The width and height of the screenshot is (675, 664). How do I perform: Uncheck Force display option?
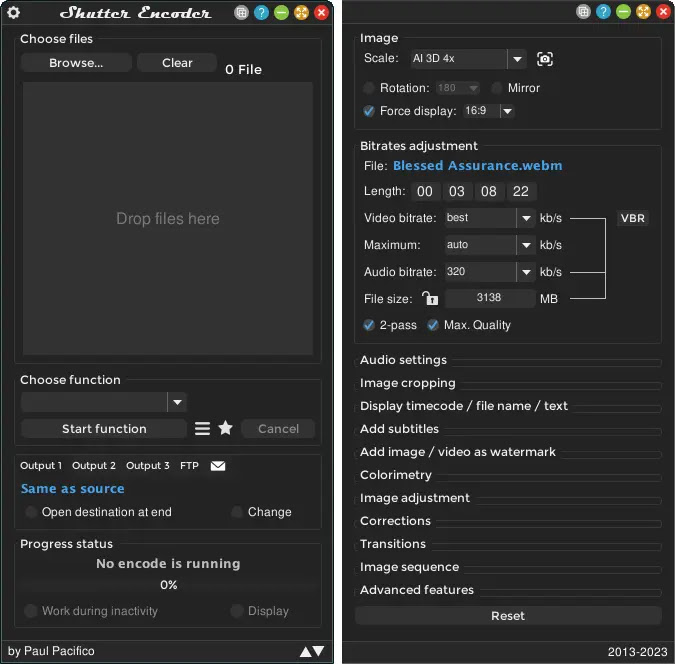(x=368, y=111)
